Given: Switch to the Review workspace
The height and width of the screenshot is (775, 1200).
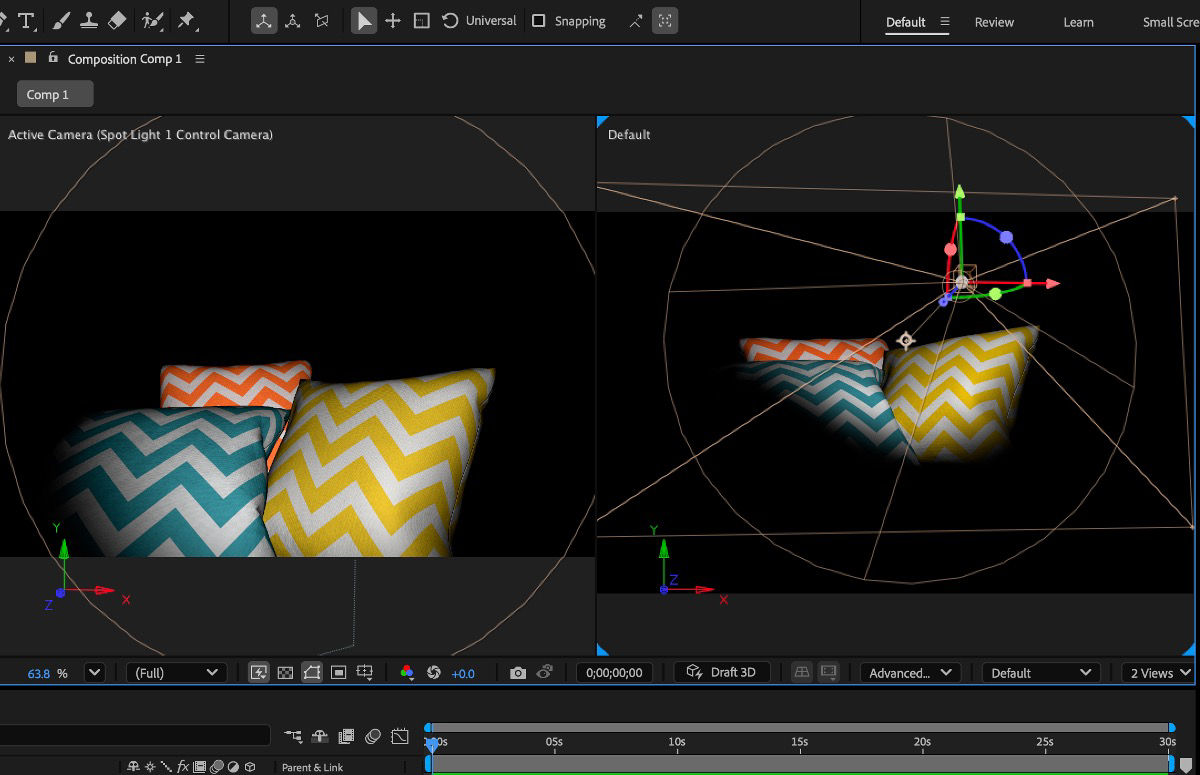Looking at the screenshot, I should (994, 22).
